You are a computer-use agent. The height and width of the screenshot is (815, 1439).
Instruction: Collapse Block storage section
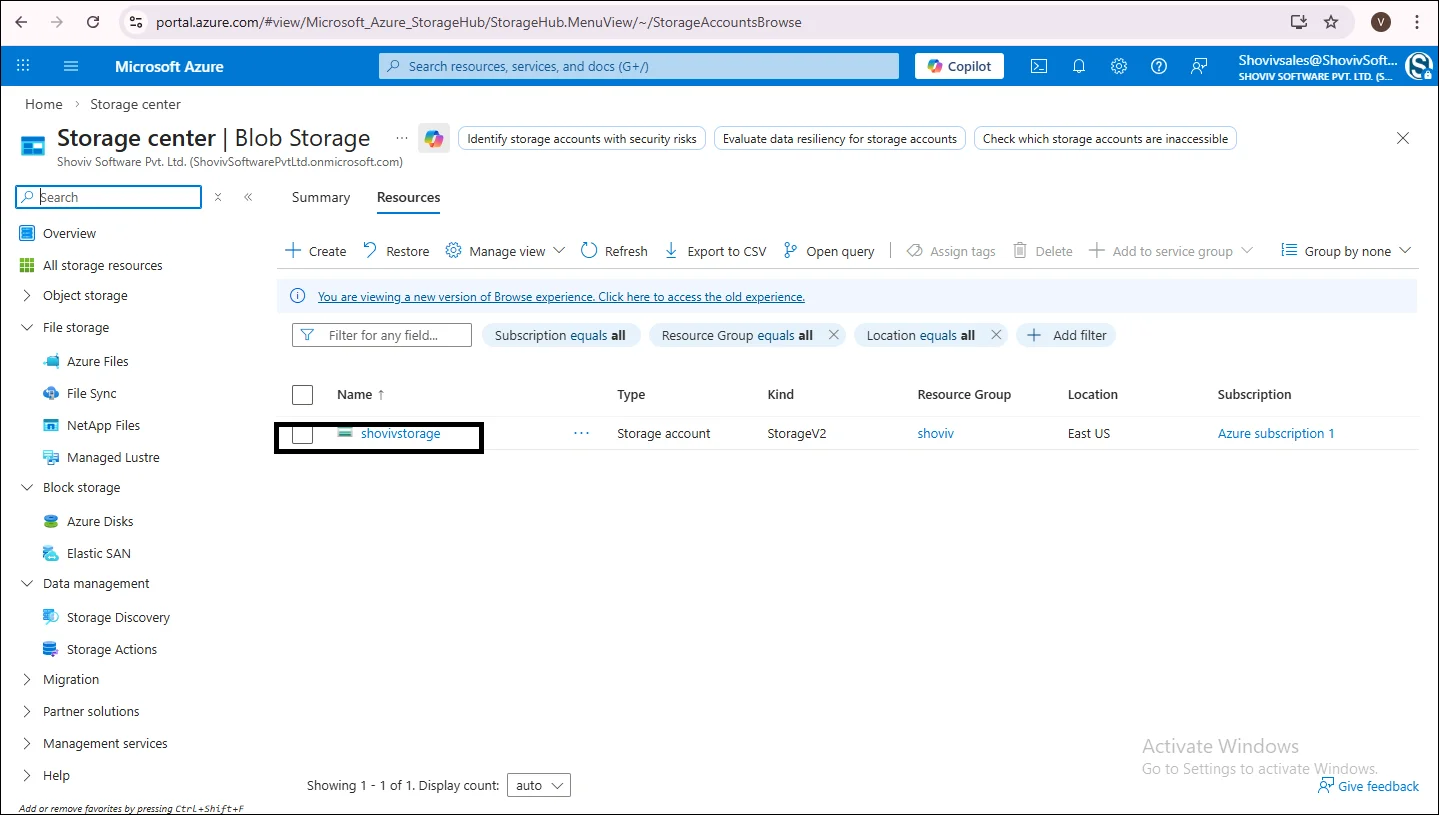point(27,488)
